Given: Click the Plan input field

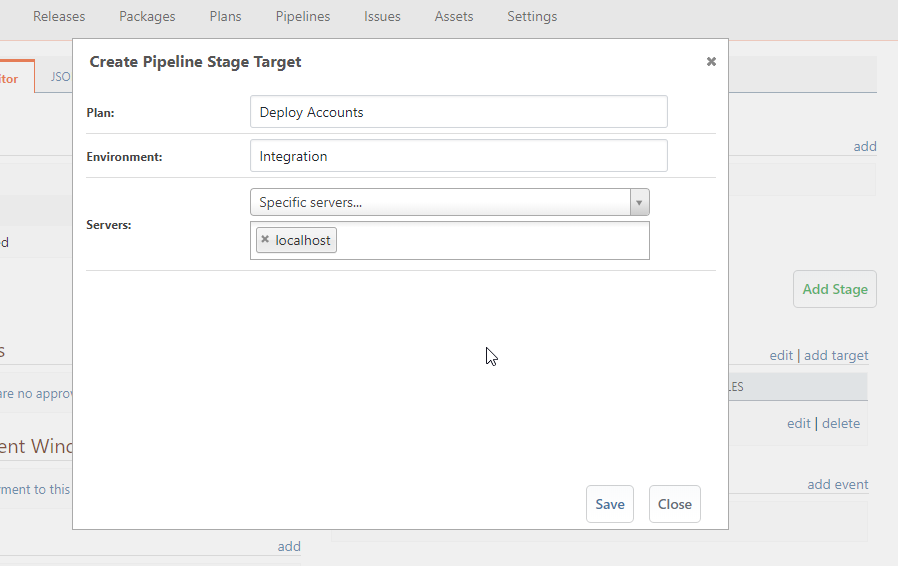Looking at the screenshot, I should [x=458, y=112].
